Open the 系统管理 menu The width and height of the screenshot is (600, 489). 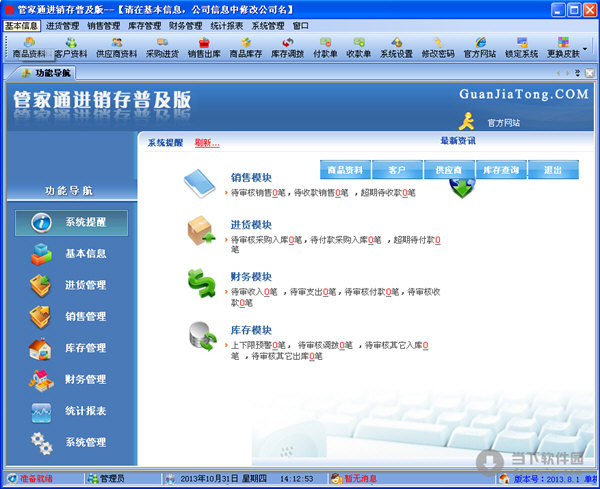click(268, 26)
